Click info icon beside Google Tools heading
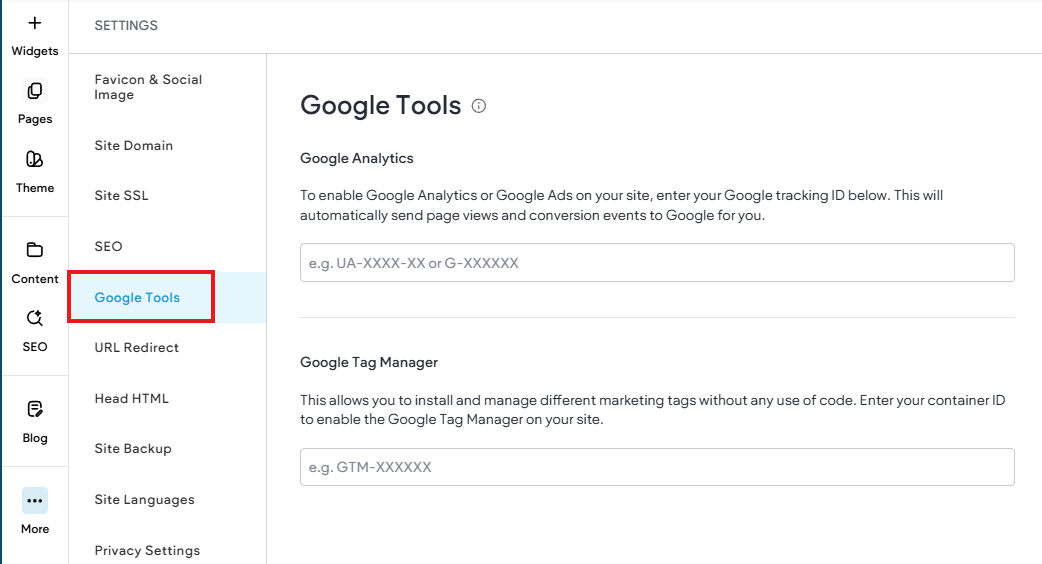This screenshot has height=564, width=1042. [x=478, y=106]
